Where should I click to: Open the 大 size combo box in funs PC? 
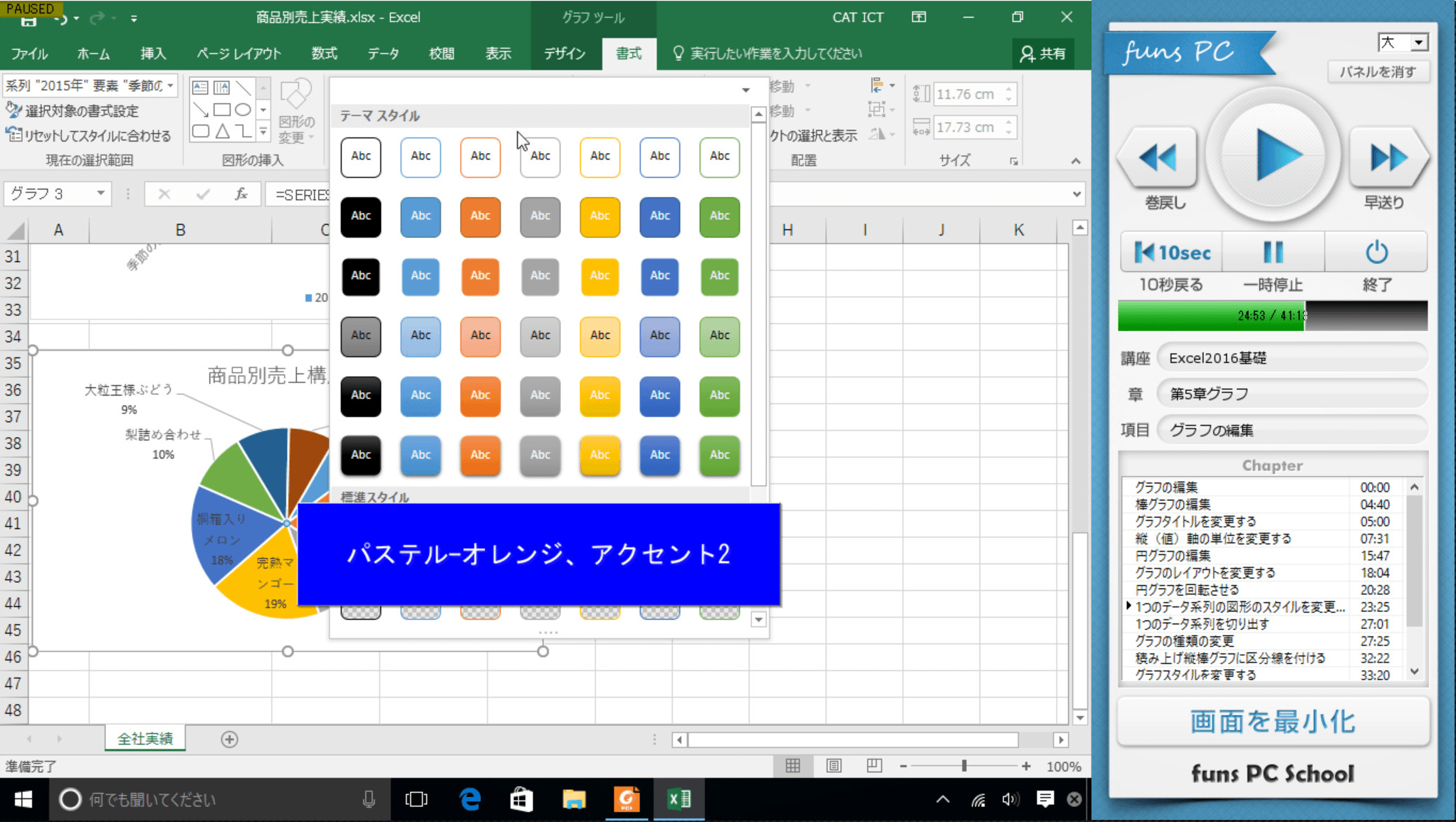[1404, 43]
